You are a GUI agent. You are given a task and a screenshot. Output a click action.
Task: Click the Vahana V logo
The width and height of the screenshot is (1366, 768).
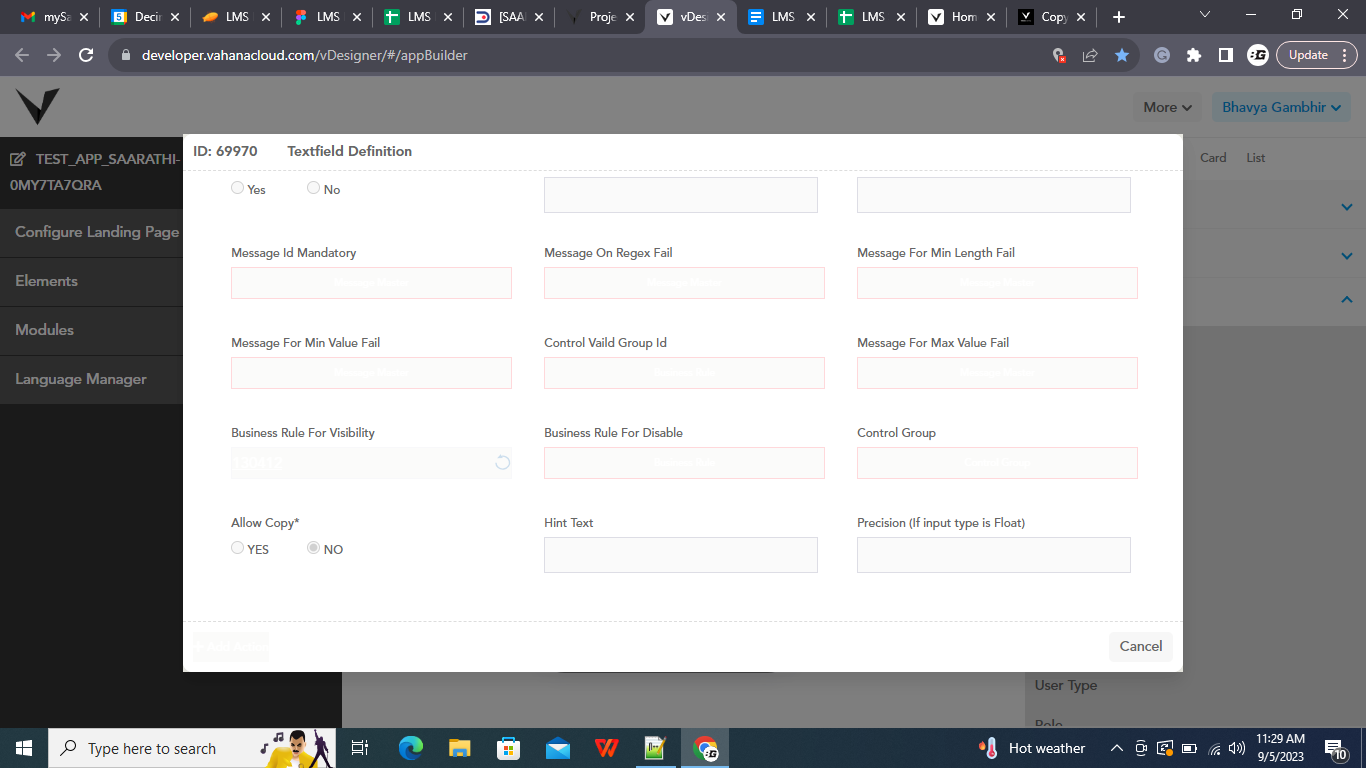pyautogui.click(x=38, y=106)
